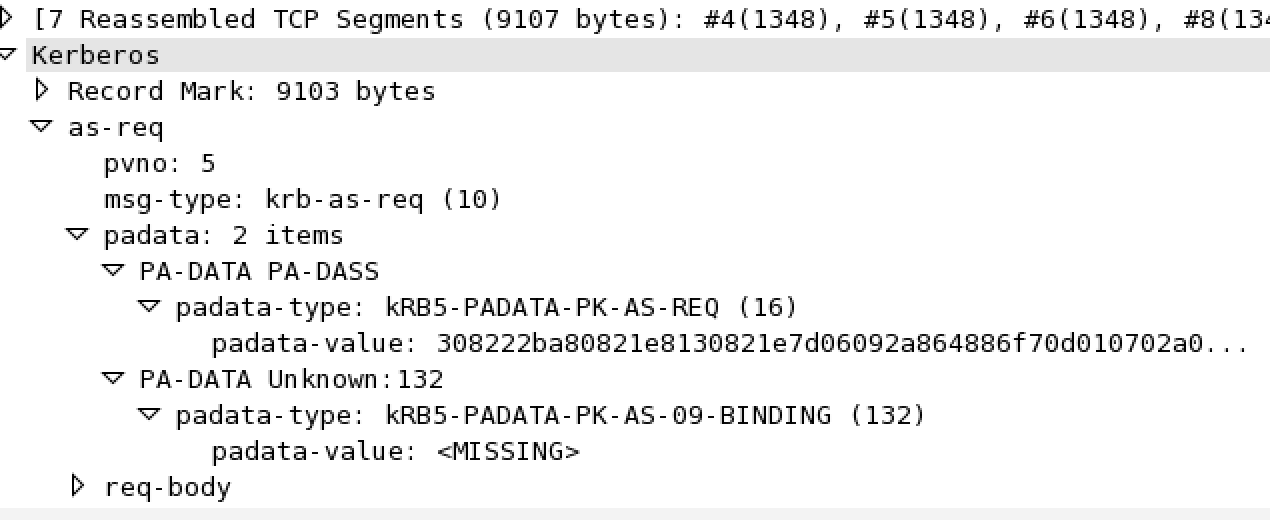This screenshot has height=520, width=1270.
Task: Select the padata-value <MISSING> row
Action: point(396,451)
